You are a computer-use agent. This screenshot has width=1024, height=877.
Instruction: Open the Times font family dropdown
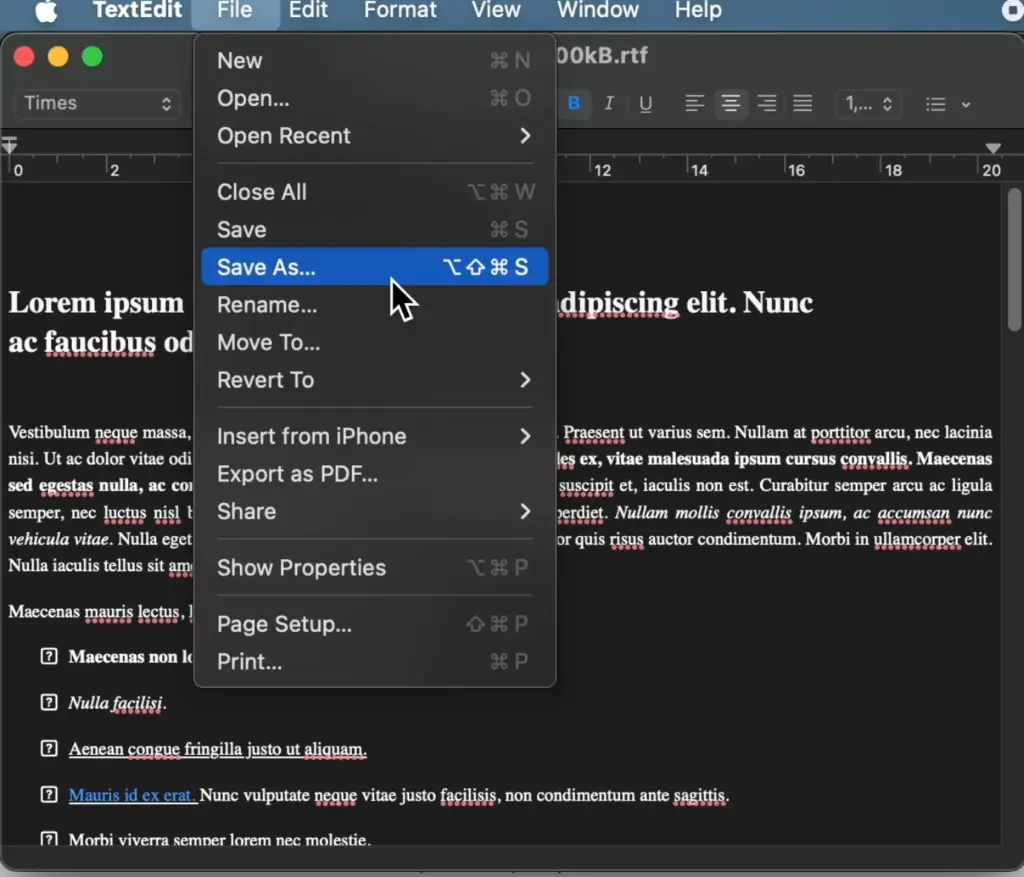(97, 103)
